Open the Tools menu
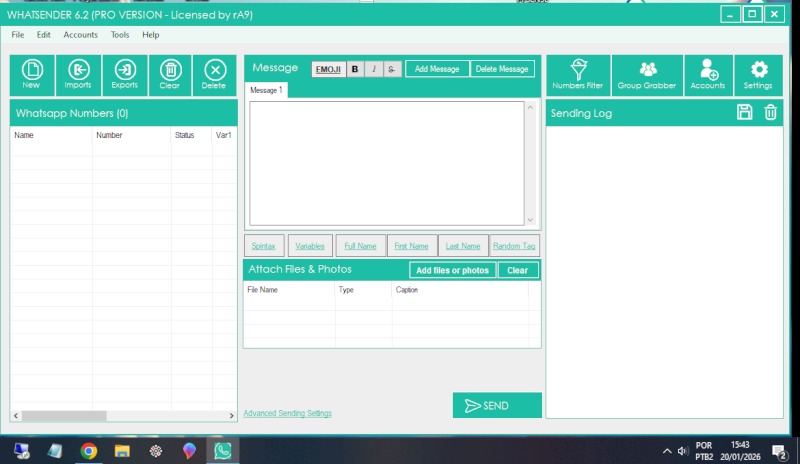This screenshot has width=800, height=464. click(120, 35)
